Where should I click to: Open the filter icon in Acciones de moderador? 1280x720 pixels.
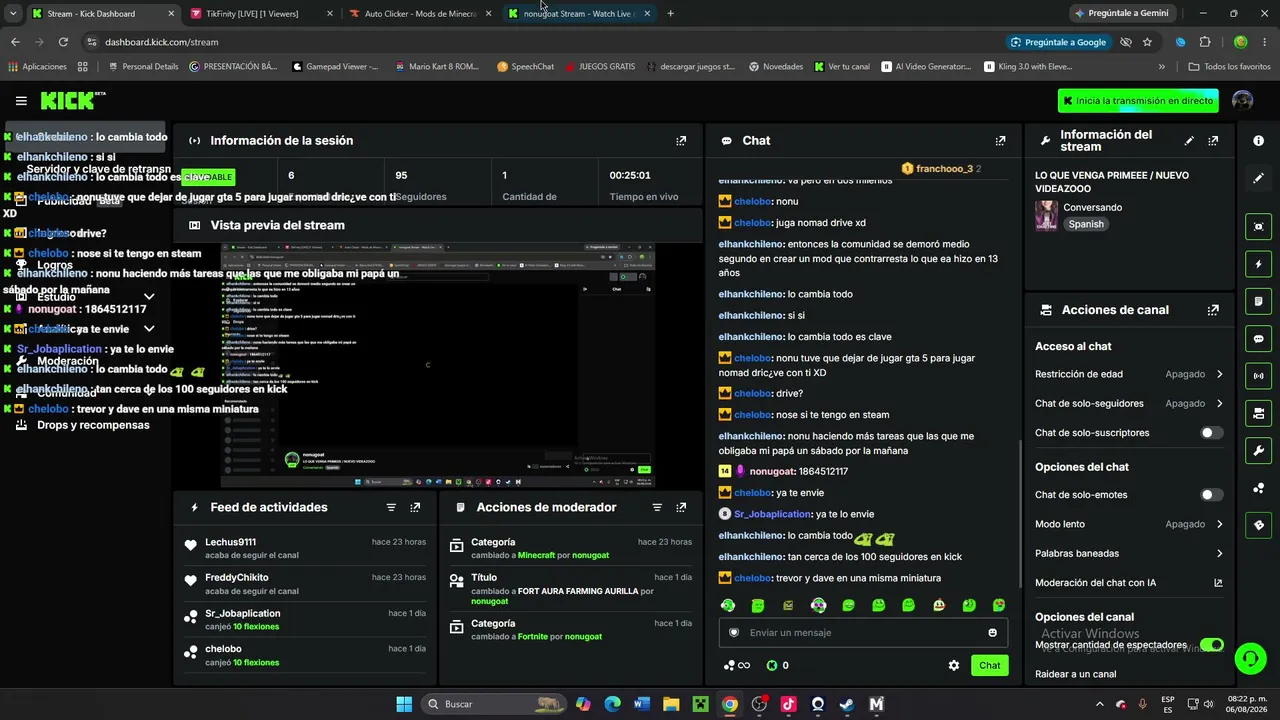657,508
